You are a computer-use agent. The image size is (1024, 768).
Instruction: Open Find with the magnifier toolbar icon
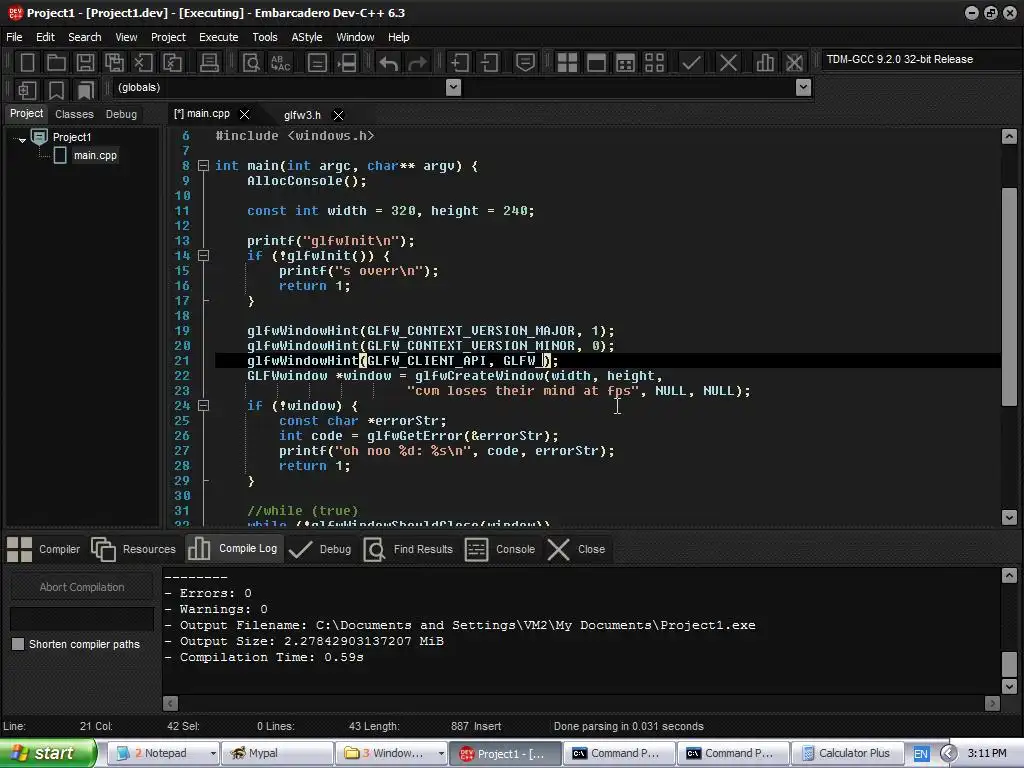251,63
